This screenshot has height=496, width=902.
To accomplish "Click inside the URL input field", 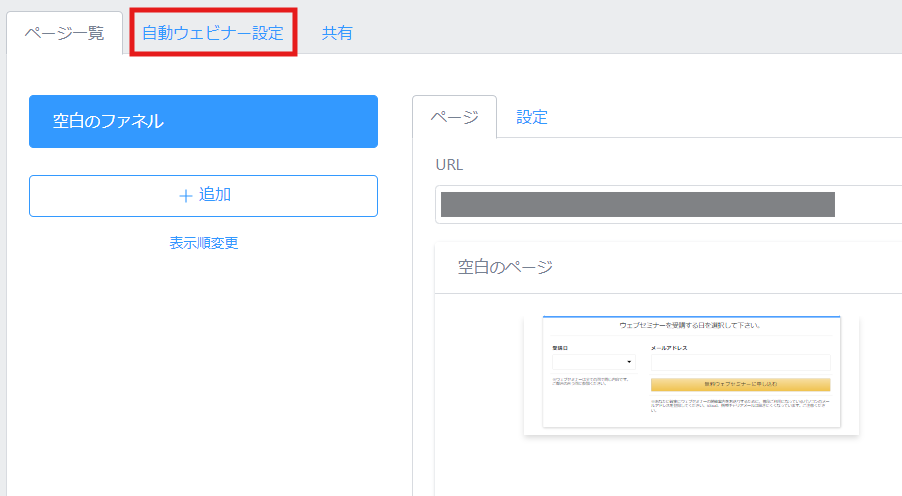I will [668, 204].
